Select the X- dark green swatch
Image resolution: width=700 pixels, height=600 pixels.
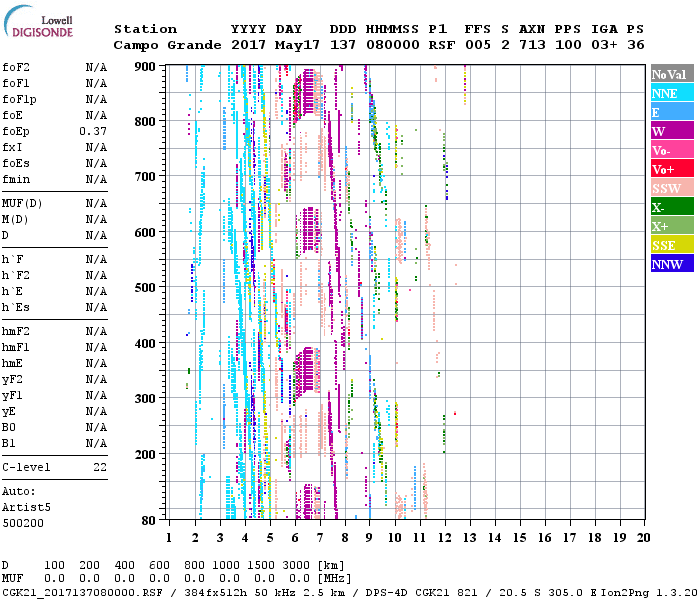pos(672,207)
